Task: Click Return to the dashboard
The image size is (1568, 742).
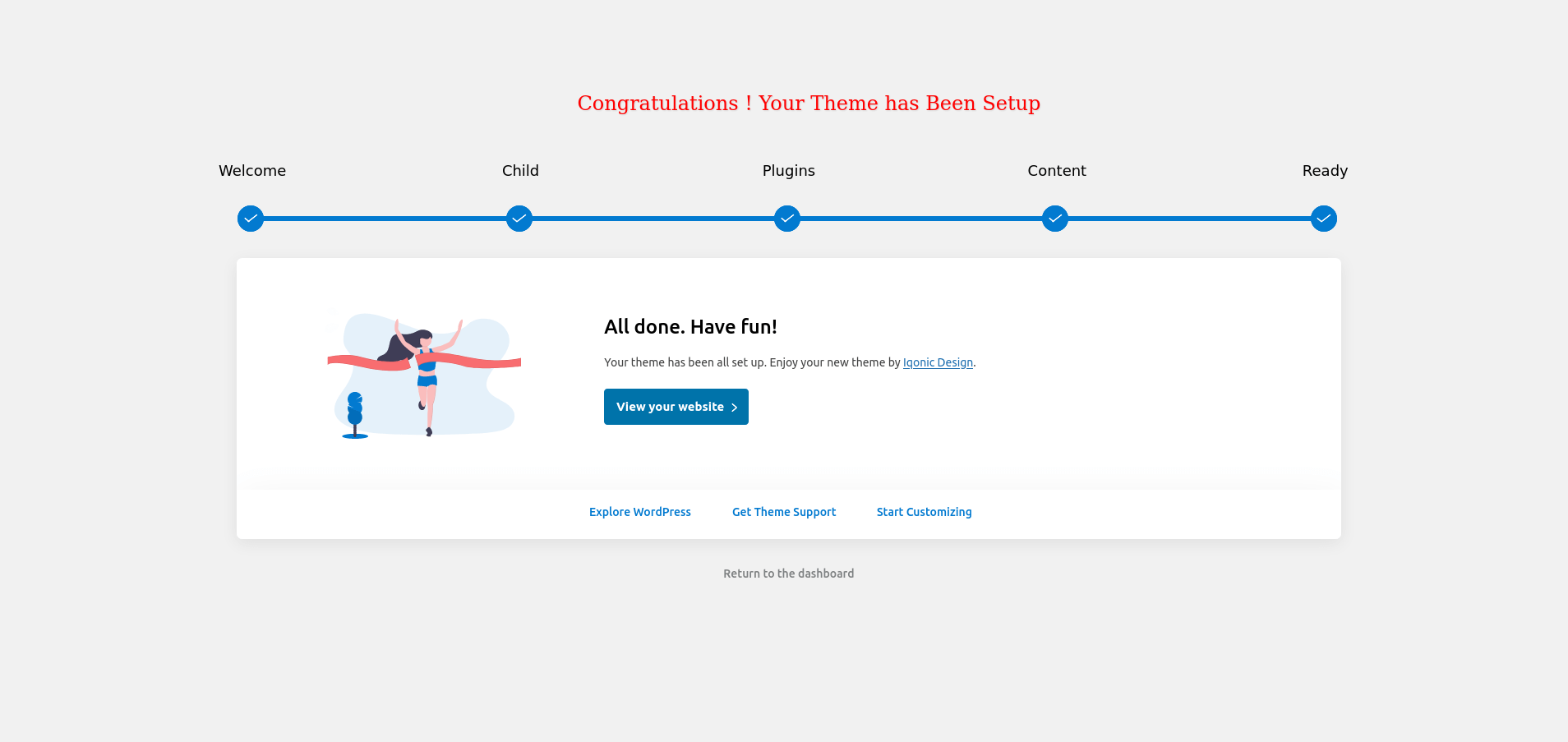Action: [x=789, y=574]
